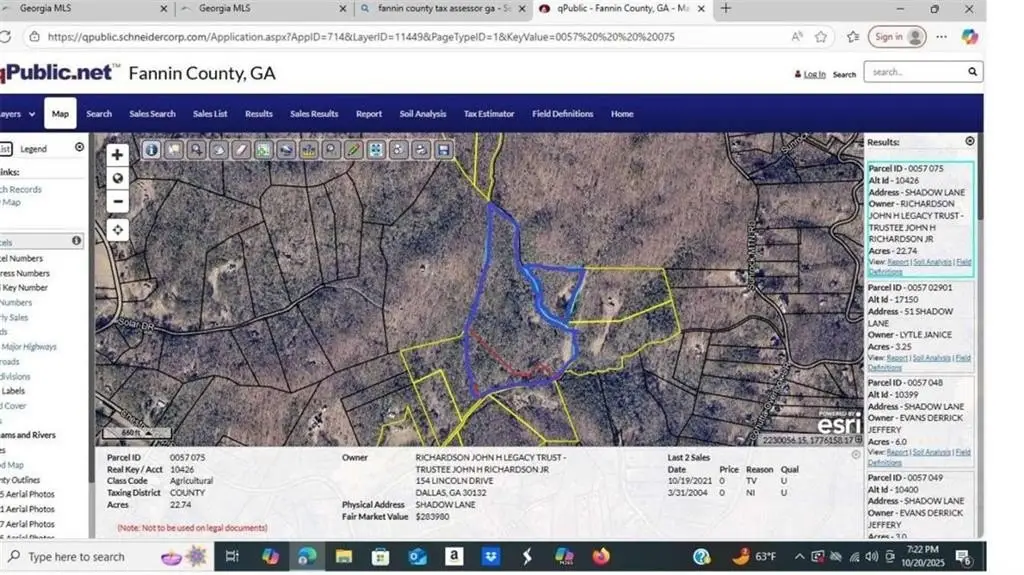Image resolution: width=1024 pixels, height=575 pixels.
Task: Click the globe full extent button
Action: 118,178
